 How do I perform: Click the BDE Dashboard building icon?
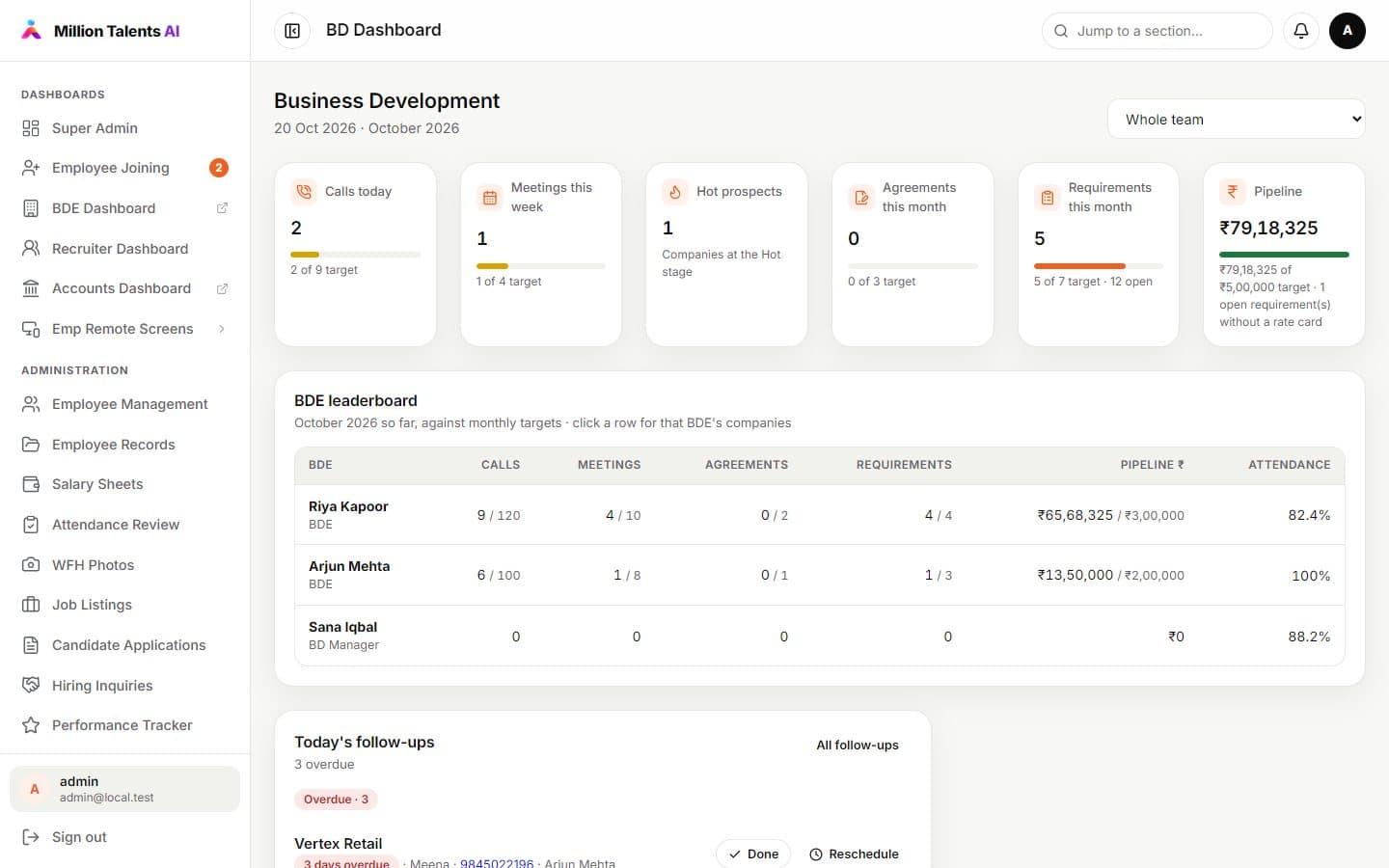pyautogui.click(x=31, y=208)
